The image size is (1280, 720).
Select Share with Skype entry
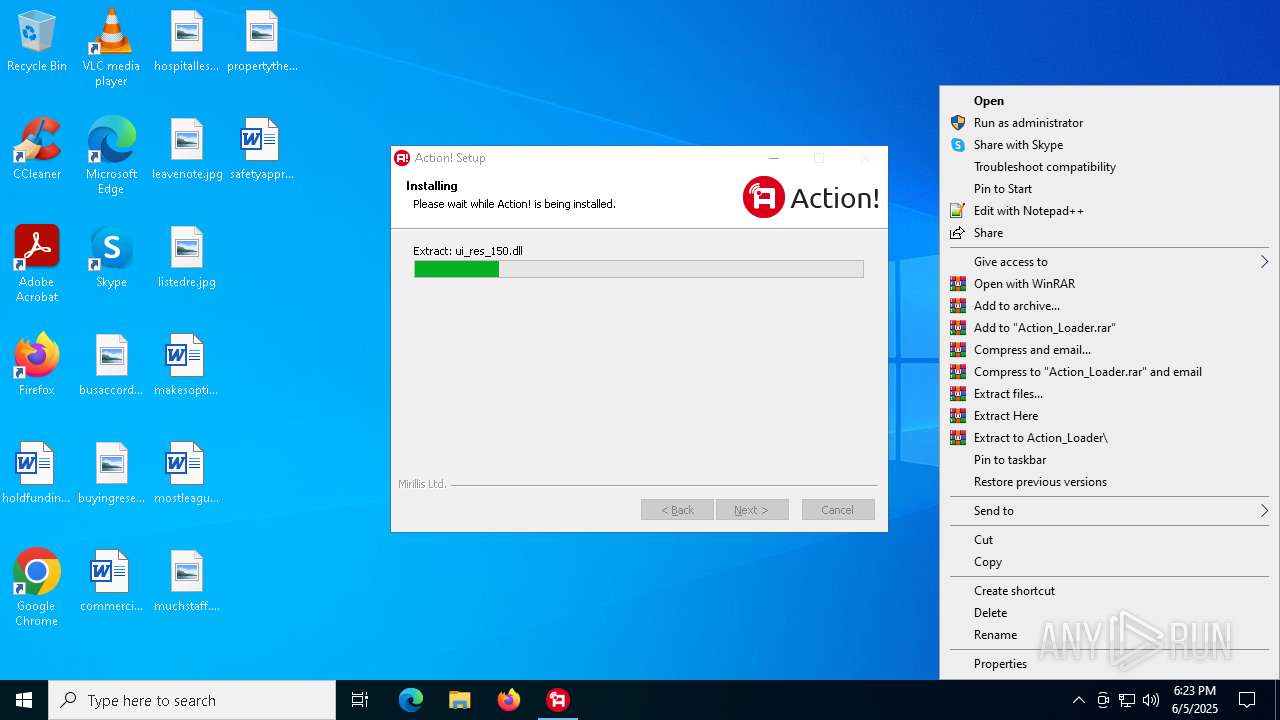coord(1108,144)
